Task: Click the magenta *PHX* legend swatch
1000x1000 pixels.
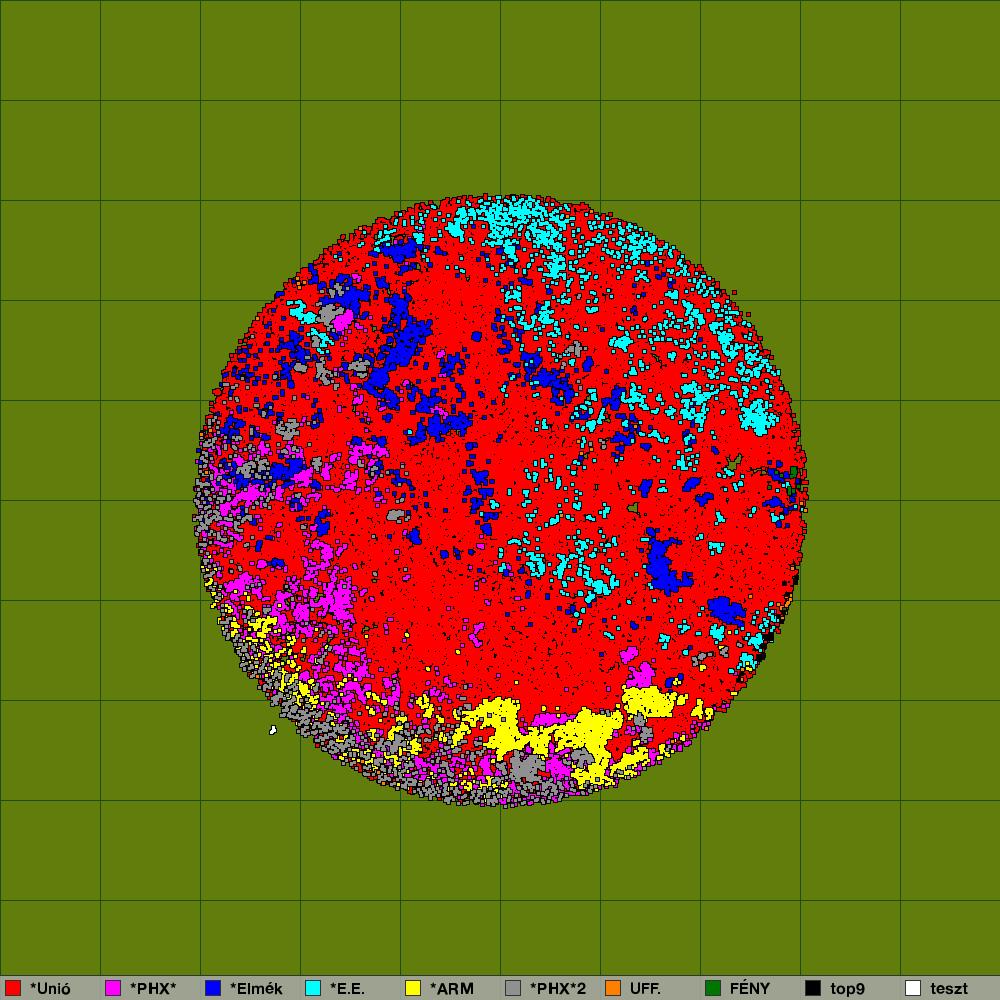Action: (113, 988)
